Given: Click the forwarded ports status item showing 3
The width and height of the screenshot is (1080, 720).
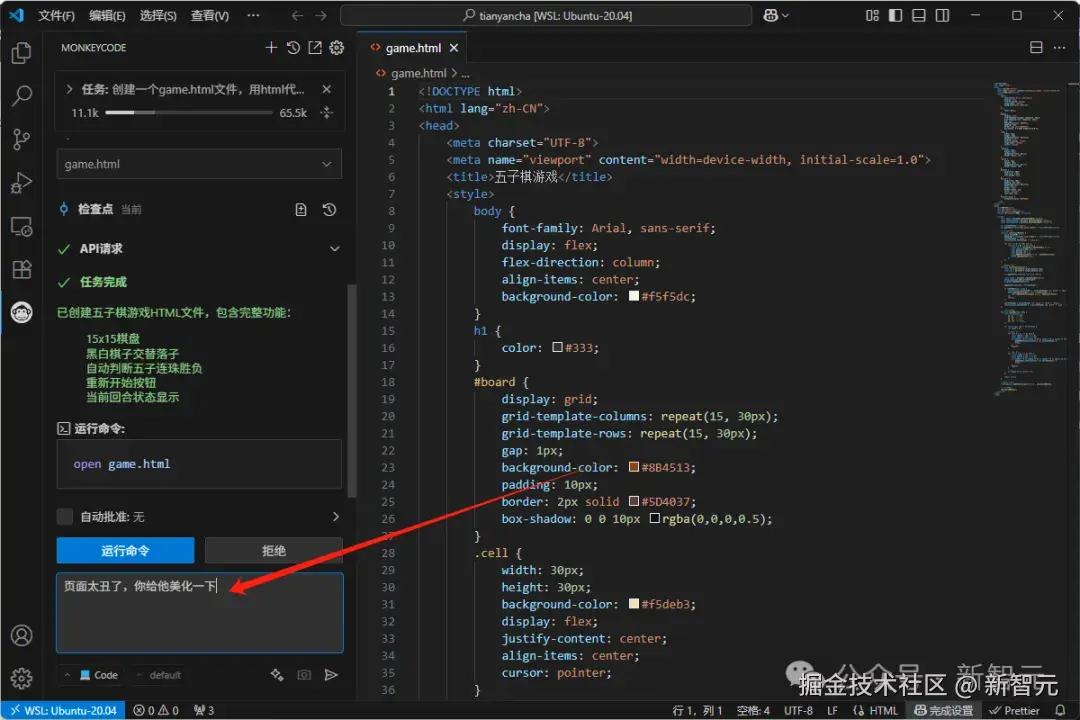Looking at the screenshot, I should pyautogui.click(x=204, y=710).
